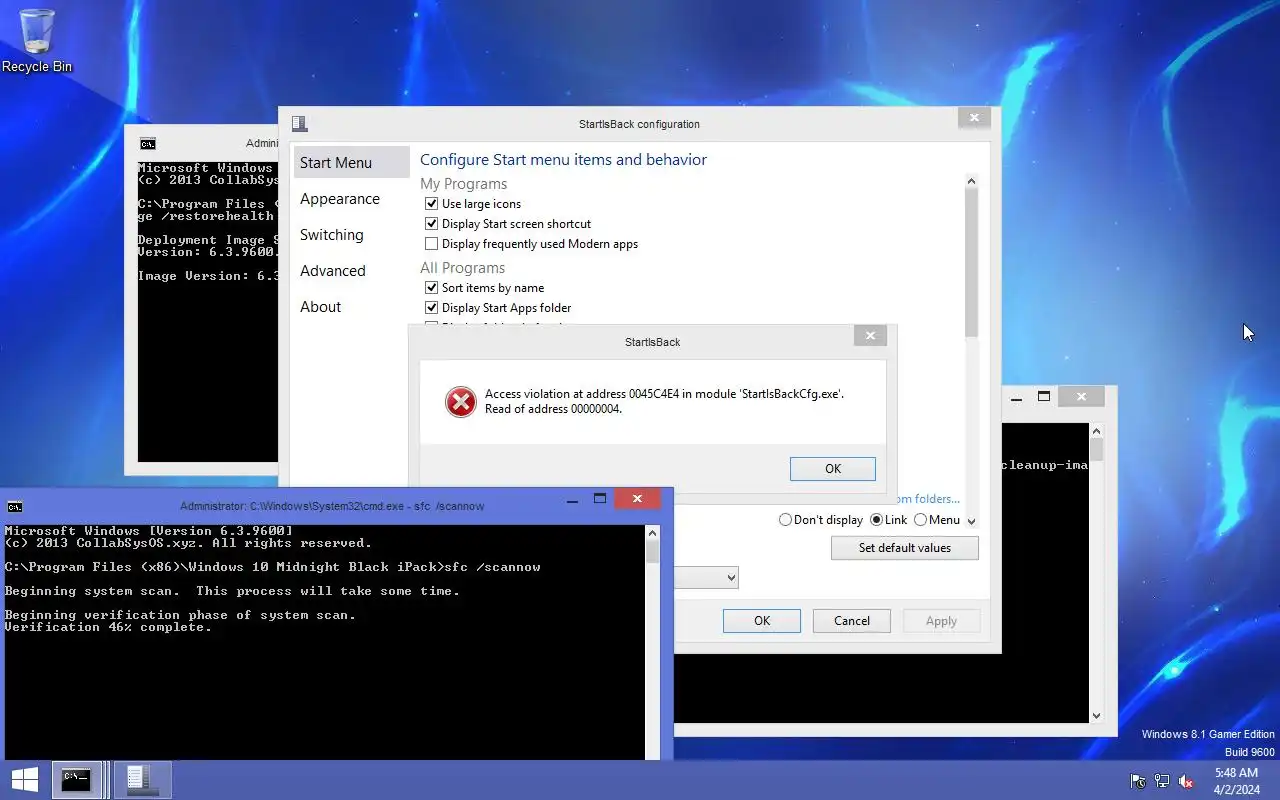
Task: Confirm the error dialog with OK
Action: tap(832, 469)
